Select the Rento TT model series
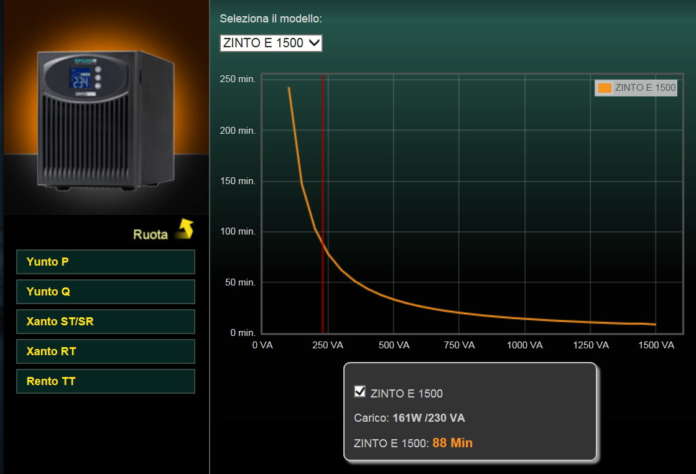This screenshot has height=474, width=696. point(105,382)
